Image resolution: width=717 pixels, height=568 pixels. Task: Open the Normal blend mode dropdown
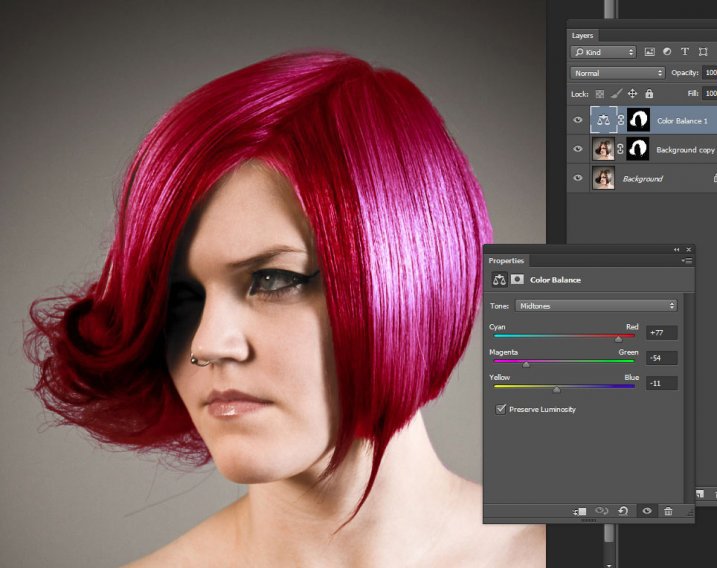click(617, 73)
